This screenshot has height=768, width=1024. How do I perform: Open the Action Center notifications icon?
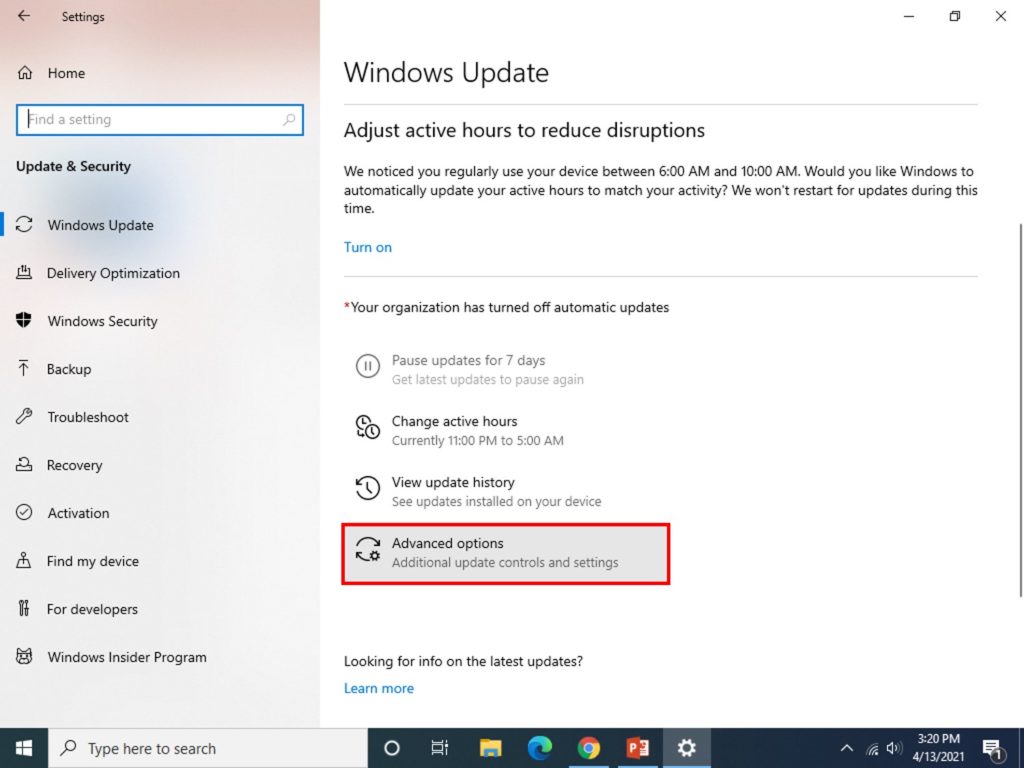point(993,750)
